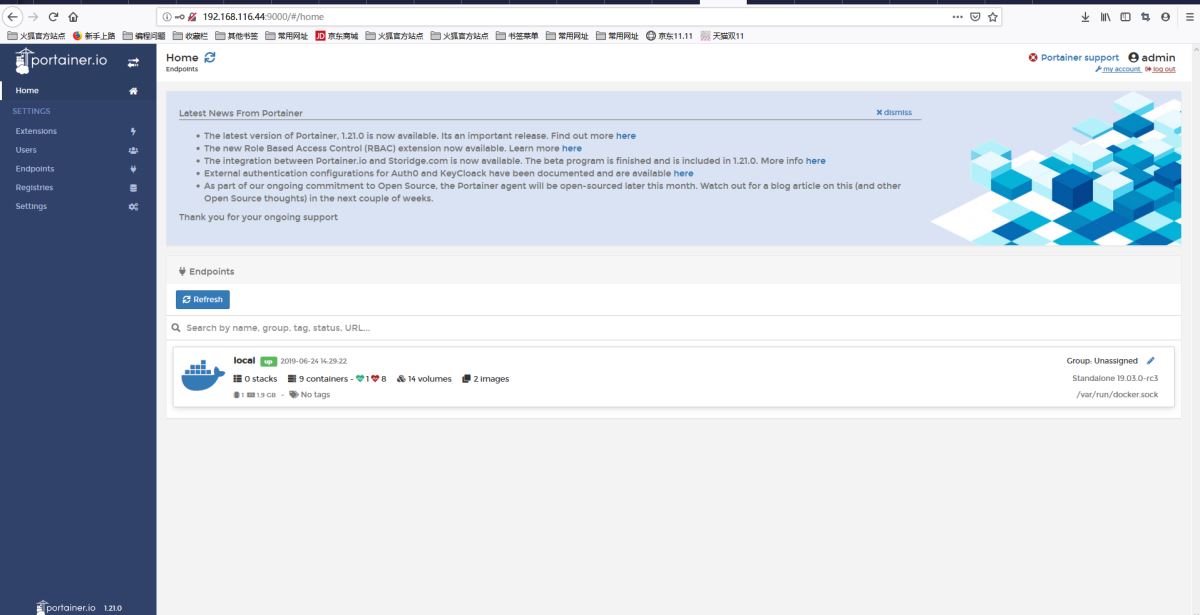Navigate to Endpoints in sidebar
This screenshot has width=1200, height=615.
tap(35, 169)
